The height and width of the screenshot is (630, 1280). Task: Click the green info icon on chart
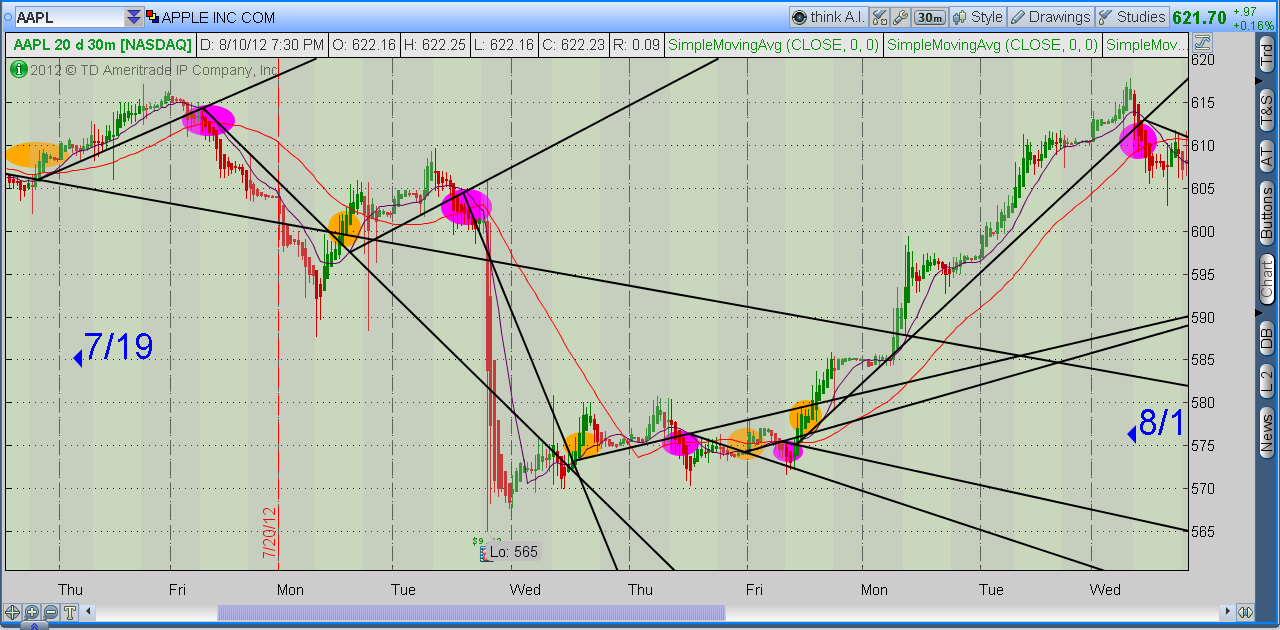(x=18, y=70)
